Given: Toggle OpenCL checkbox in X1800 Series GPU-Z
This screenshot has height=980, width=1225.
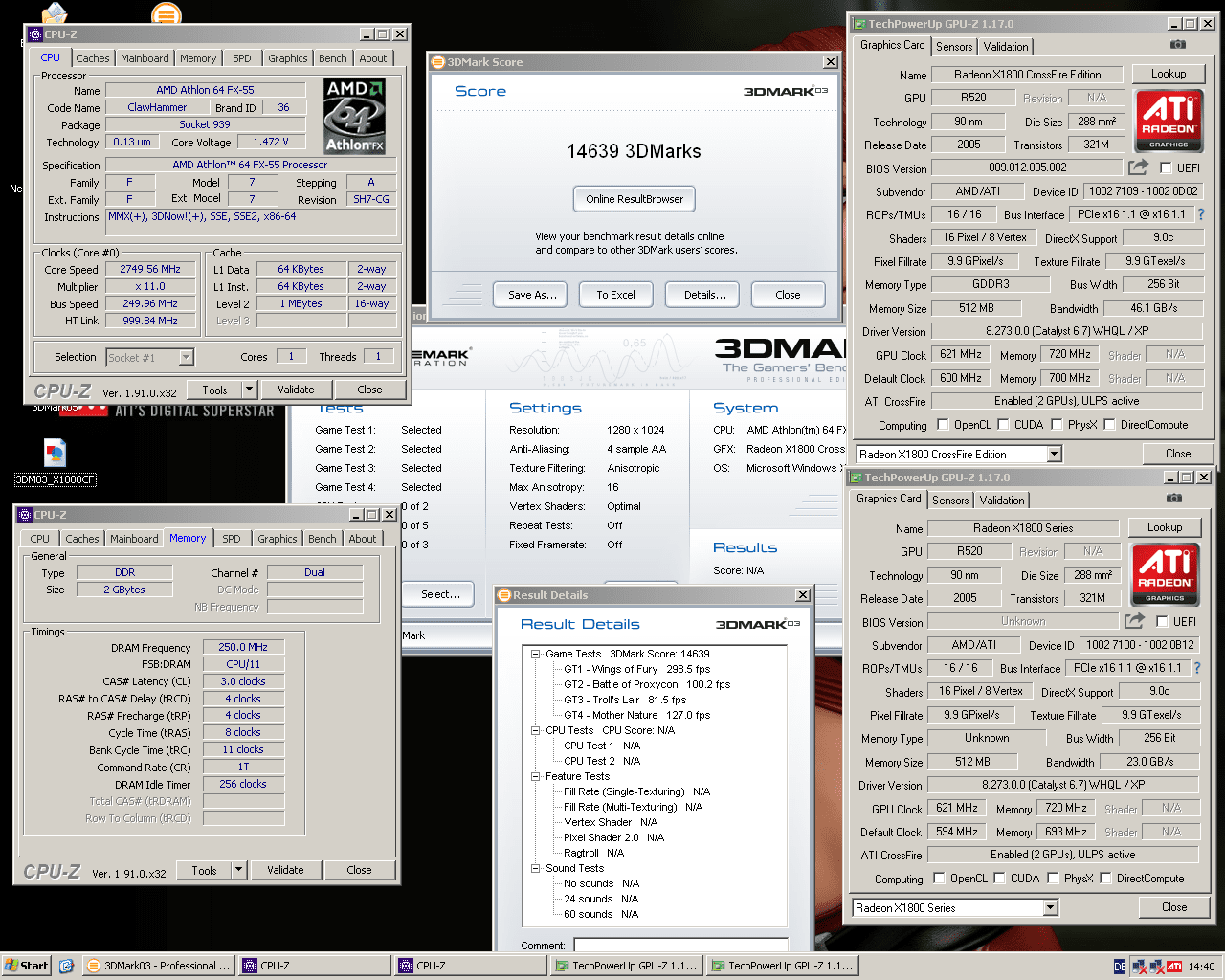Looking at the screenshot, I should (x=939, y=879).
